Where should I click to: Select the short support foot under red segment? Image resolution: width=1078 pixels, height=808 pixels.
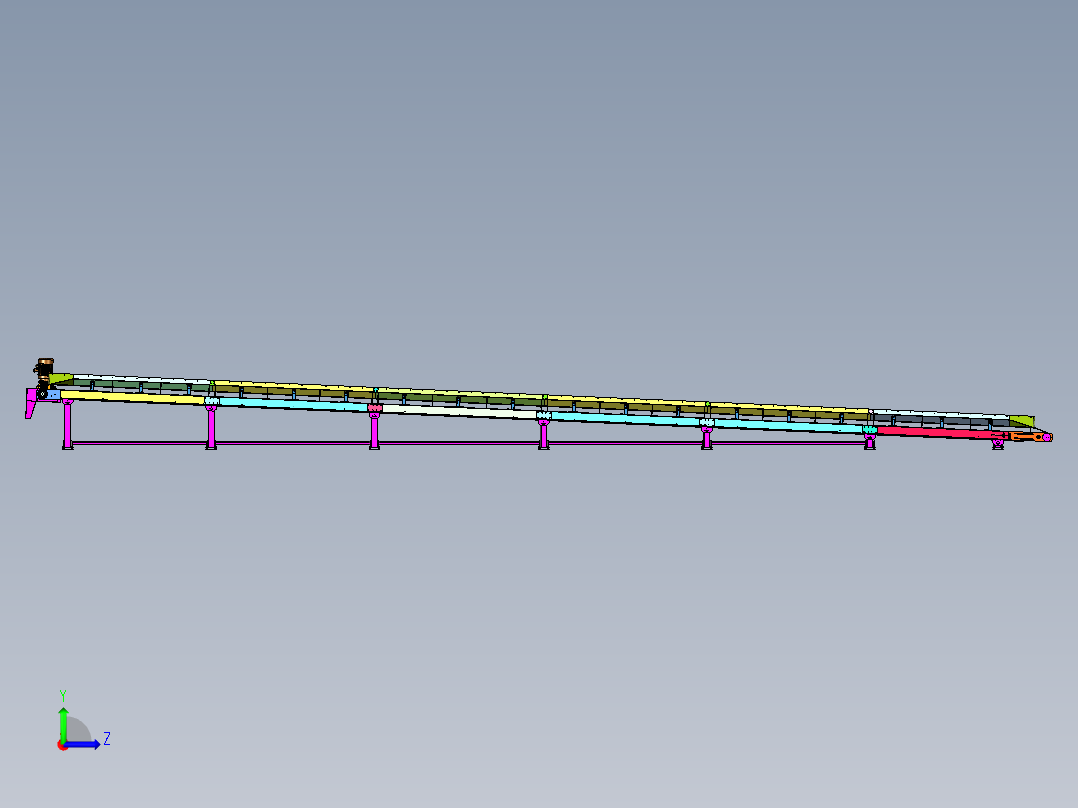998,445
